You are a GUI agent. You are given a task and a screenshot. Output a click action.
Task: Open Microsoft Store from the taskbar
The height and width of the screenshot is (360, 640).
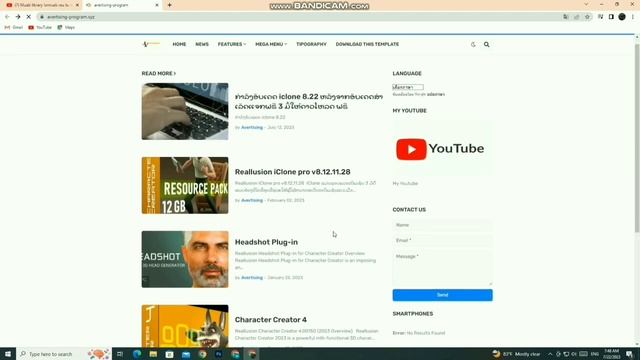pyautogui.click(x=169, y=354)
